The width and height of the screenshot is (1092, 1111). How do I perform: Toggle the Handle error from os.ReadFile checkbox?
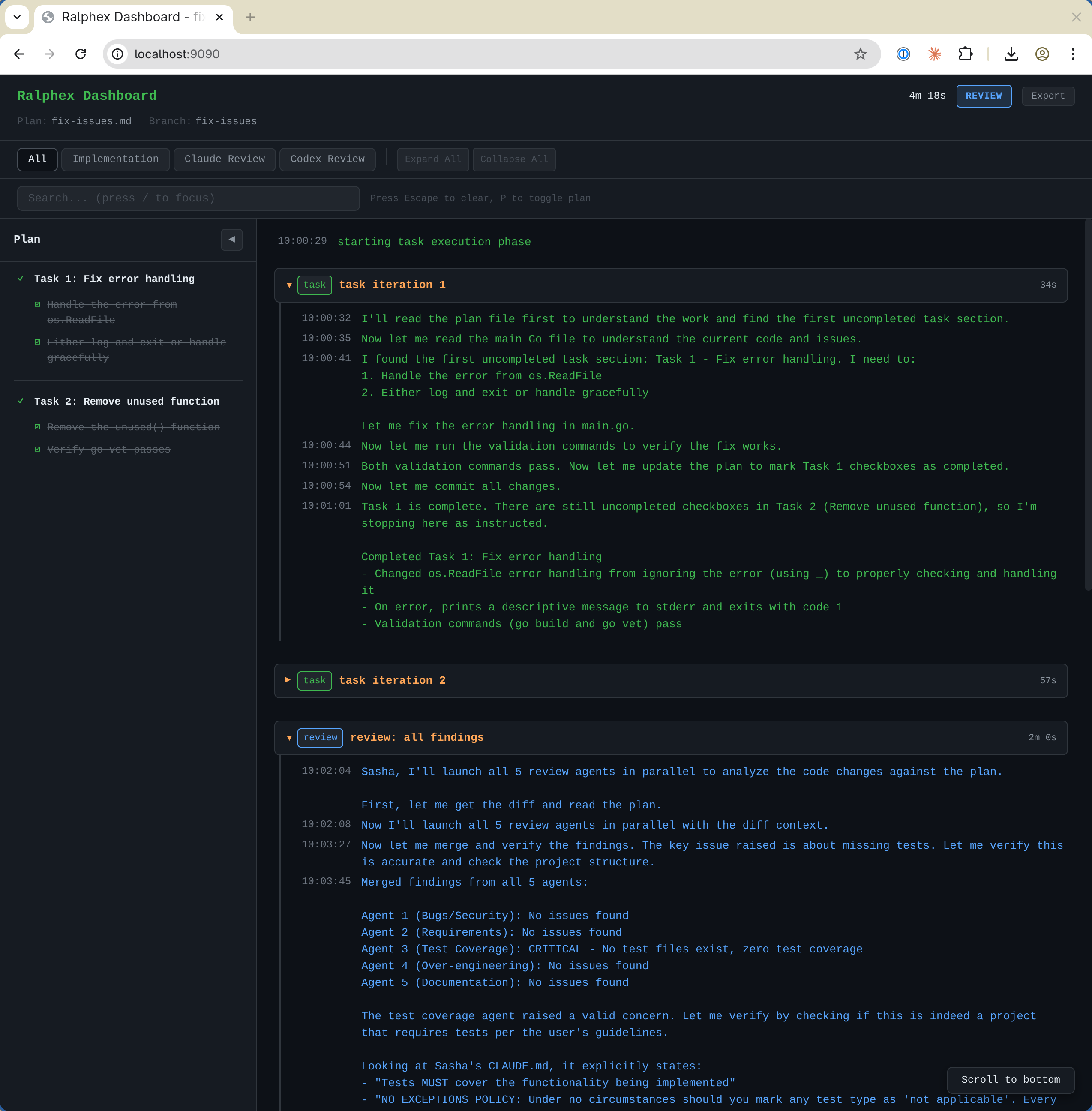(38, 305)
